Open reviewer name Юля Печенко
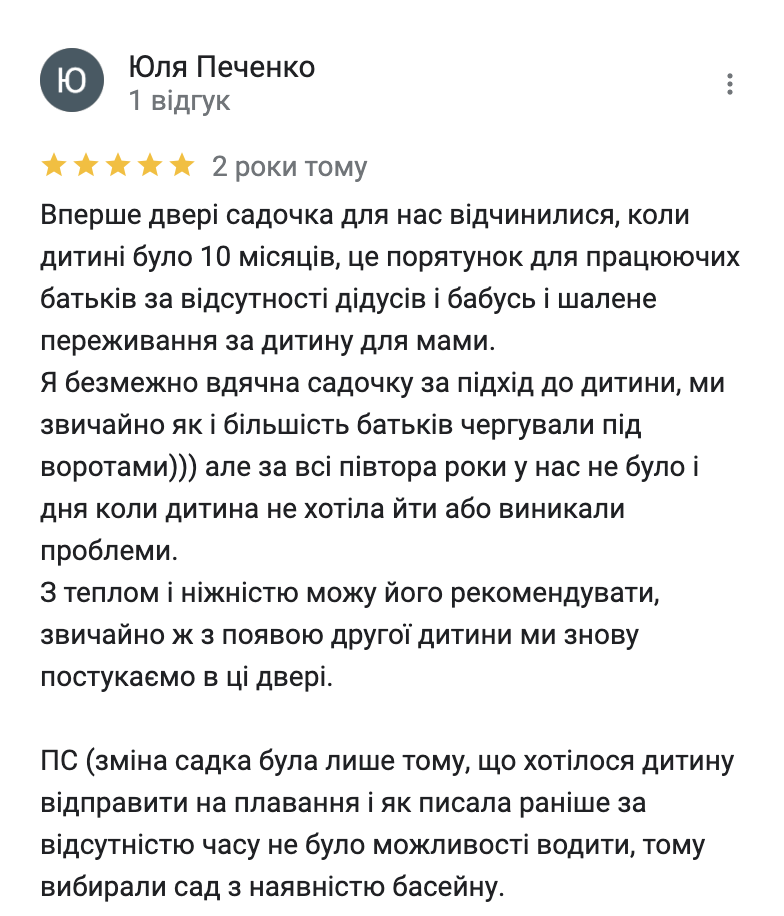Screen dimensions: 784x916 pyautogui.click(x=221, y=67)
